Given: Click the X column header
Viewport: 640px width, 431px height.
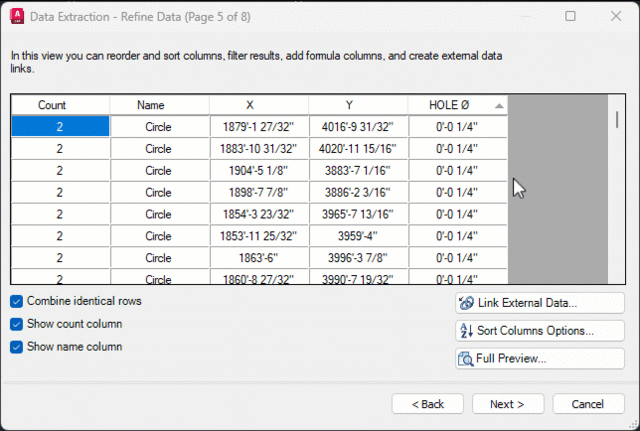Looking at the screenshot, I should [x=259, y=105].
